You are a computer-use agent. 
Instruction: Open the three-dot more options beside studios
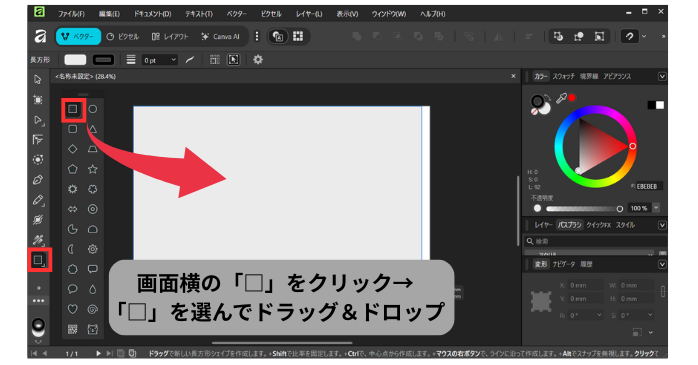[257, 36]
